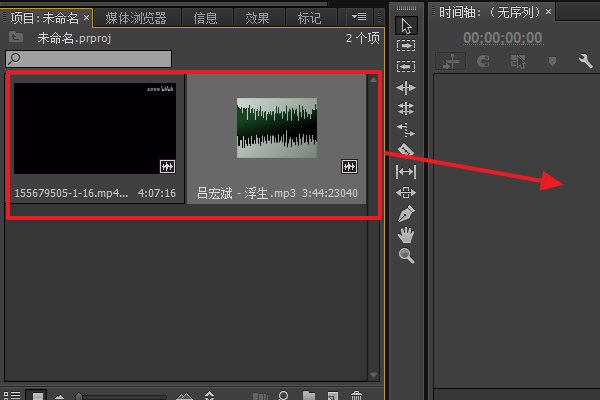Select the Ripple Edit tool
The width and height of the screenshot is (600, 400).
(x=406, y=88)
